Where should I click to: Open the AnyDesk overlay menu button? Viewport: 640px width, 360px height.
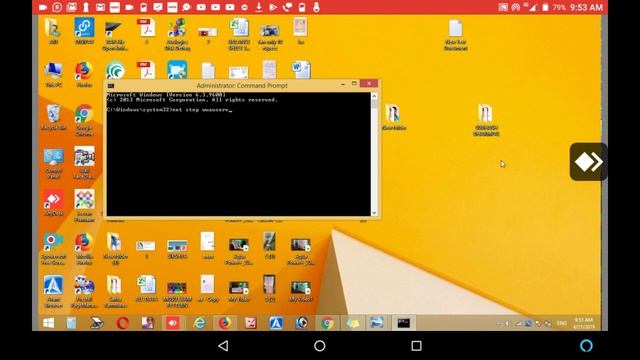(588, 162)
